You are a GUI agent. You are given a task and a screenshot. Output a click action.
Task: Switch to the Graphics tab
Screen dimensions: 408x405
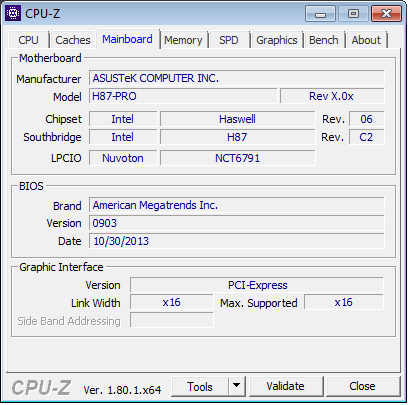coord(277,40)
